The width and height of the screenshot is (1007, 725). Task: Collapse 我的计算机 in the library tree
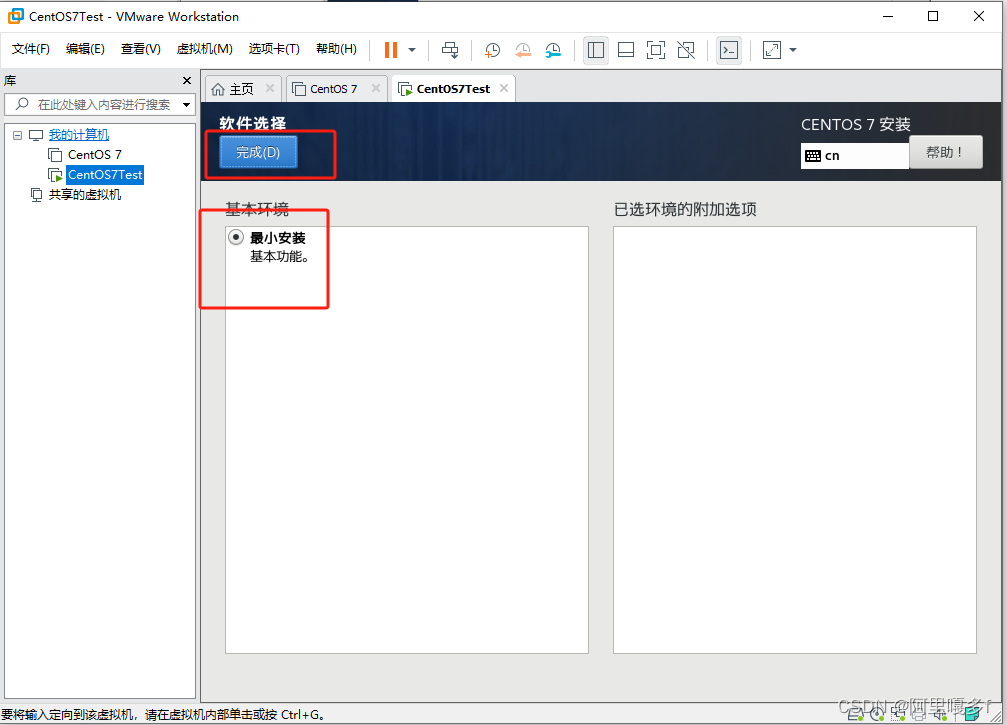(x=17, y=135)
